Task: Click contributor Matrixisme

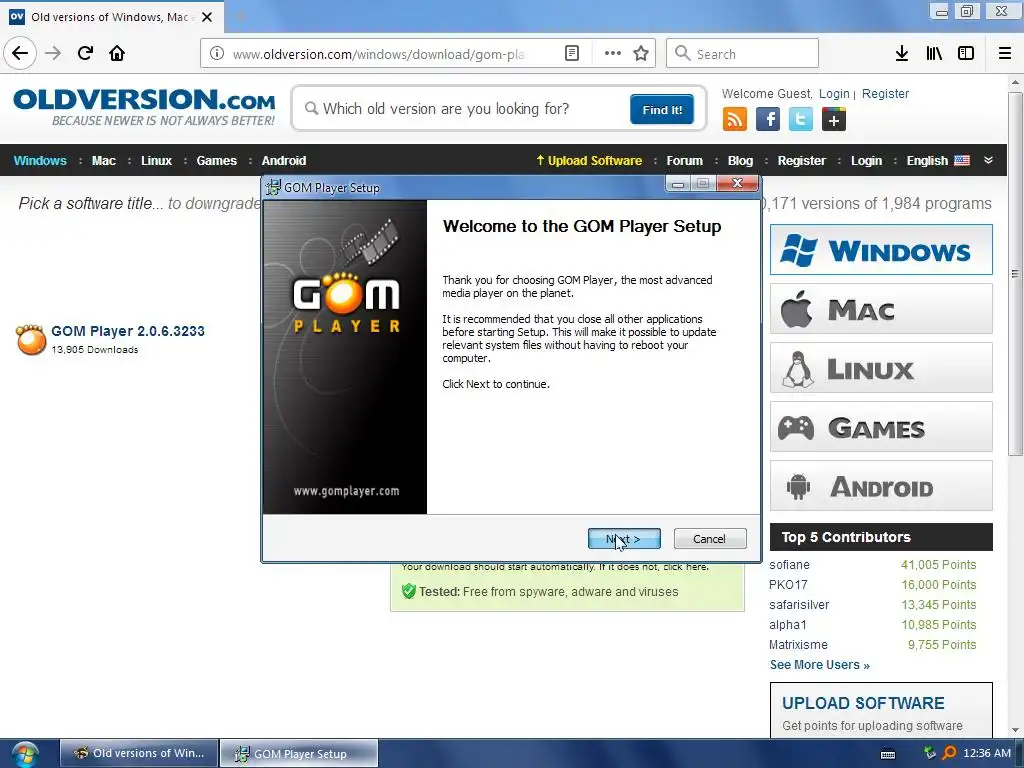Action: [798, 645]
